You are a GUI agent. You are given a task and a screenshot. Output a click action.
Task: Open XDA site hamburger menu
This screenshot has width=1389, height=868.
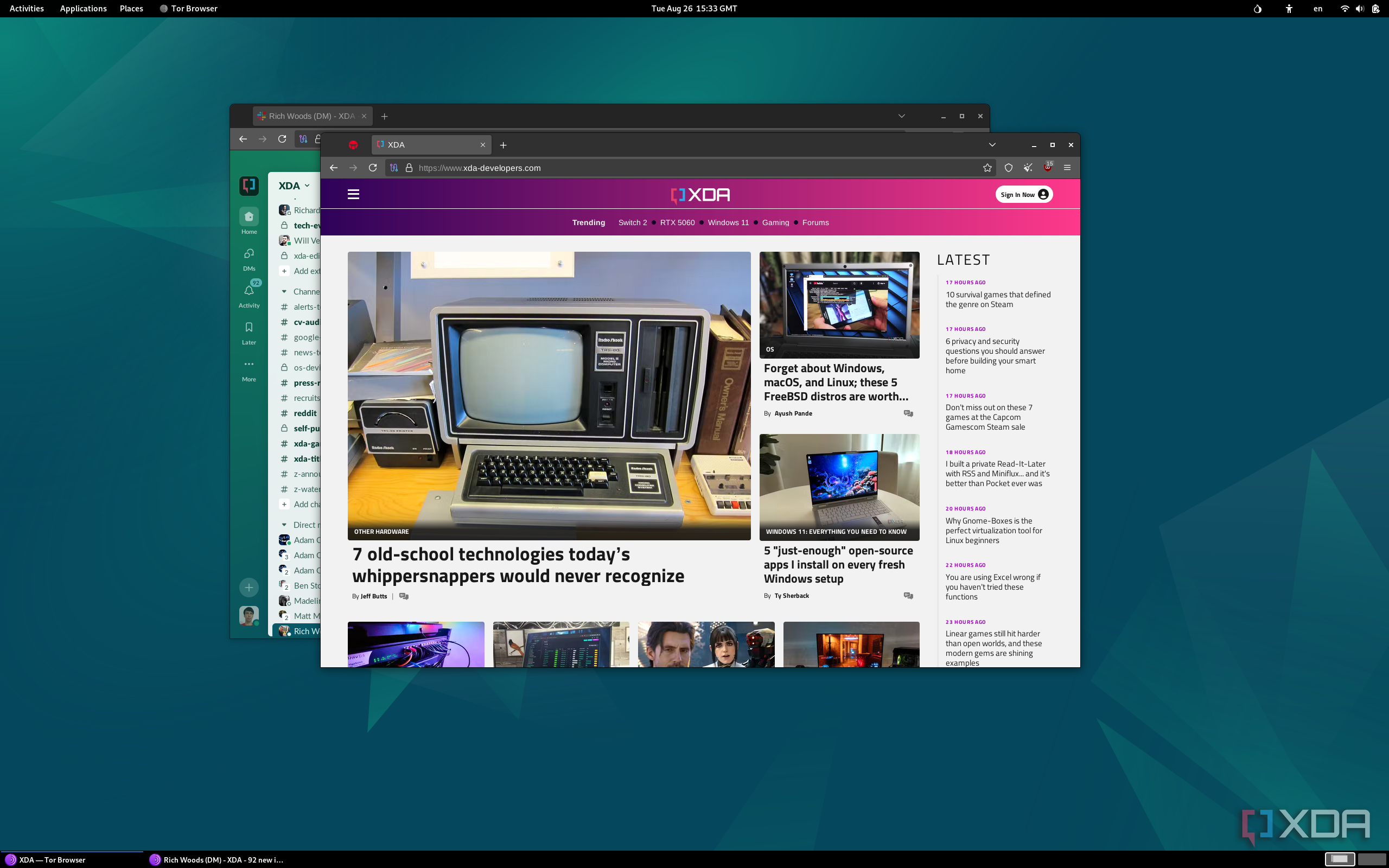[354, 194]
